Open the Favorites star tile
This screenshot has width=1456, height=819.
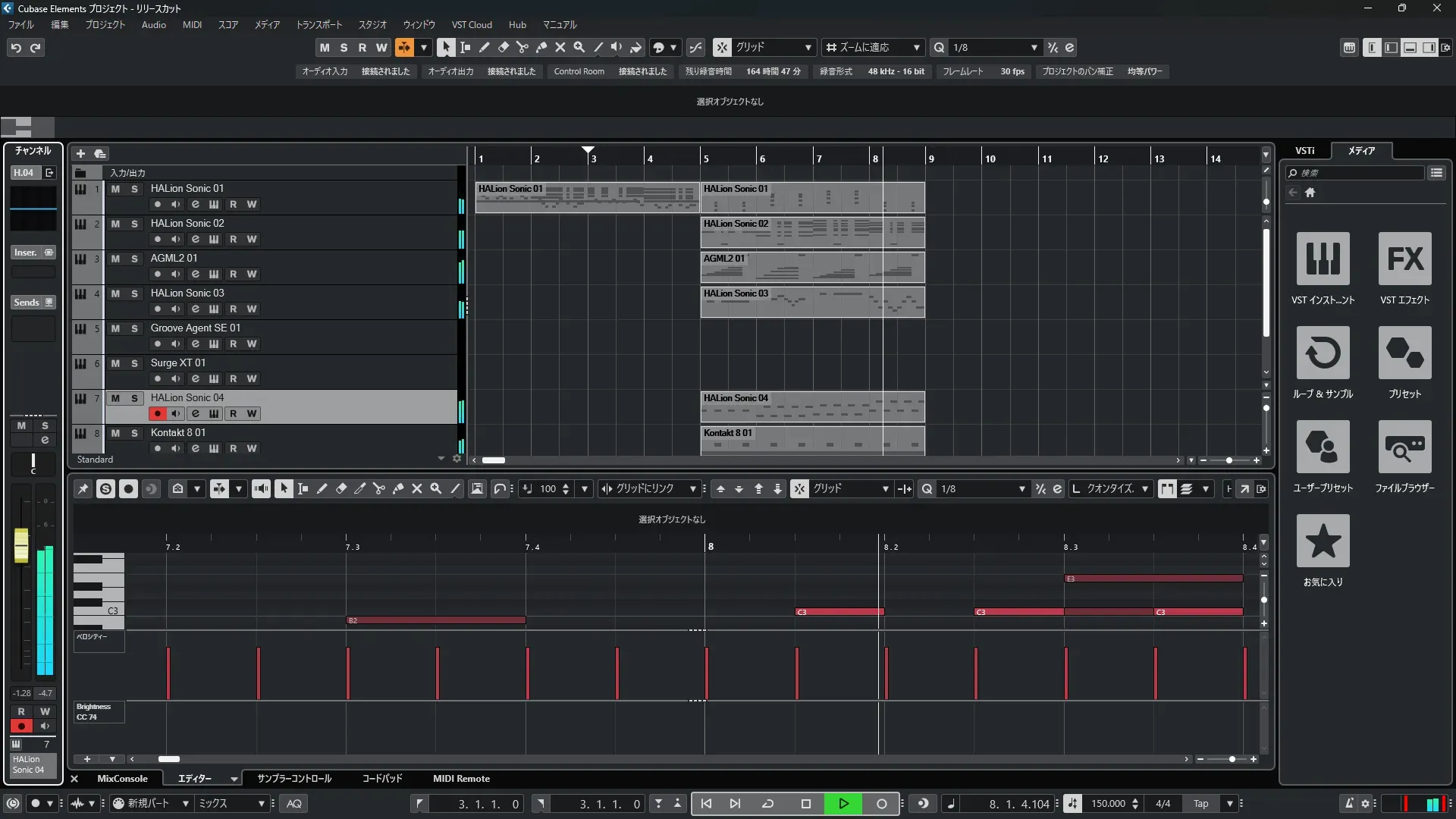(1323, 541)
